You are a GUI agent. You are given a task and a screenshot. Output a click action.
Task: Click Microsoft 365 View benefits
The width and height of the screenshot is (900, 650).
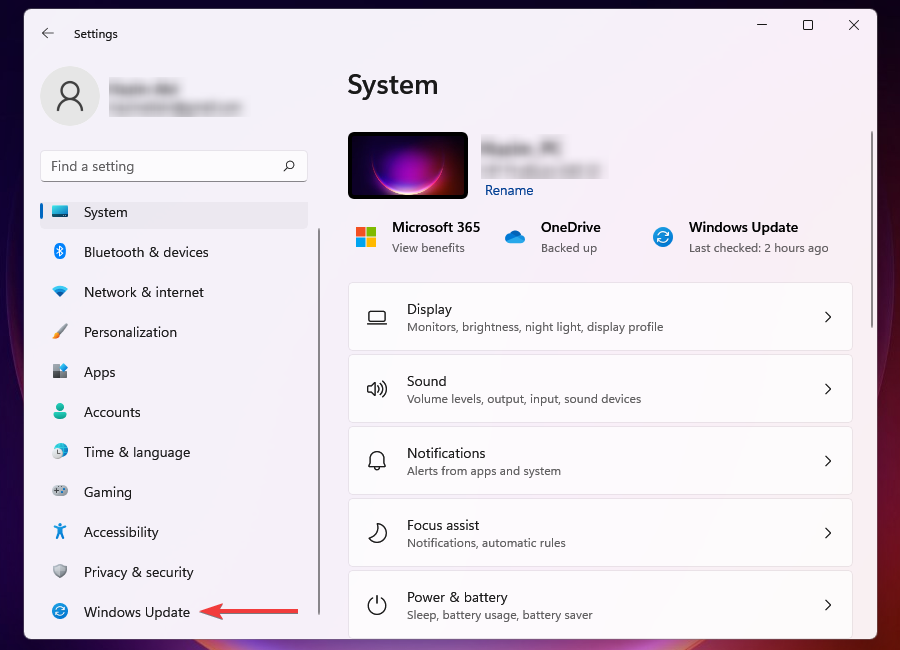click(x=428, y=248)
